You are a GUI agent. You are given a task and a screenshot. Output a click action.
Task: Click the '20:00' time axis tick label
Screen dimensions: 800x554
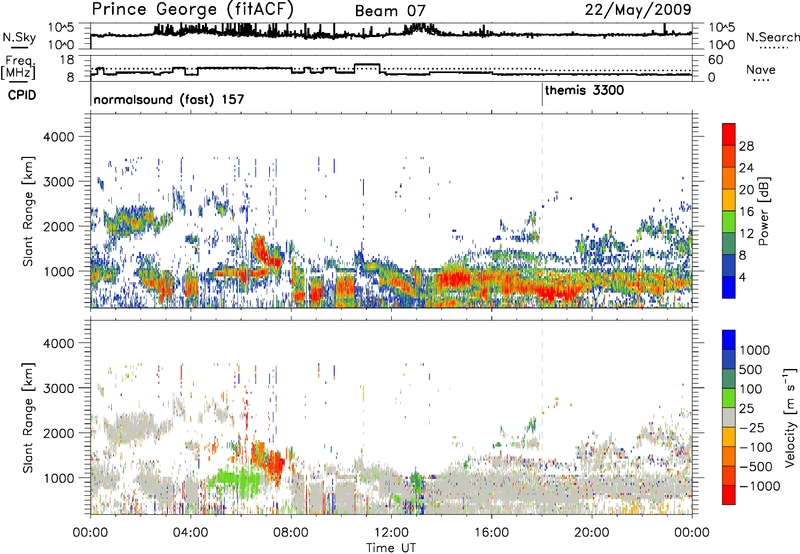[591, 533]
